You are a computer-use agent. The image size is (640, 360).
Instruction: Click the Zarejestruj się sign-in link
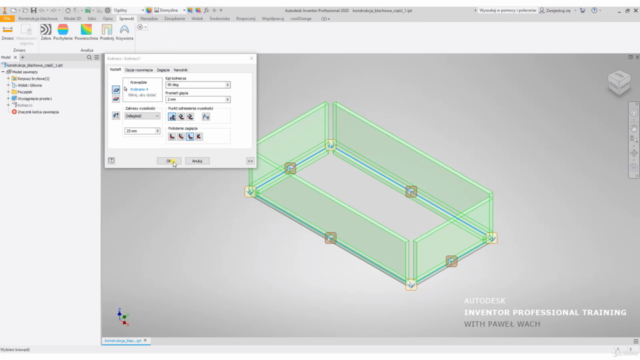point(558,10)
